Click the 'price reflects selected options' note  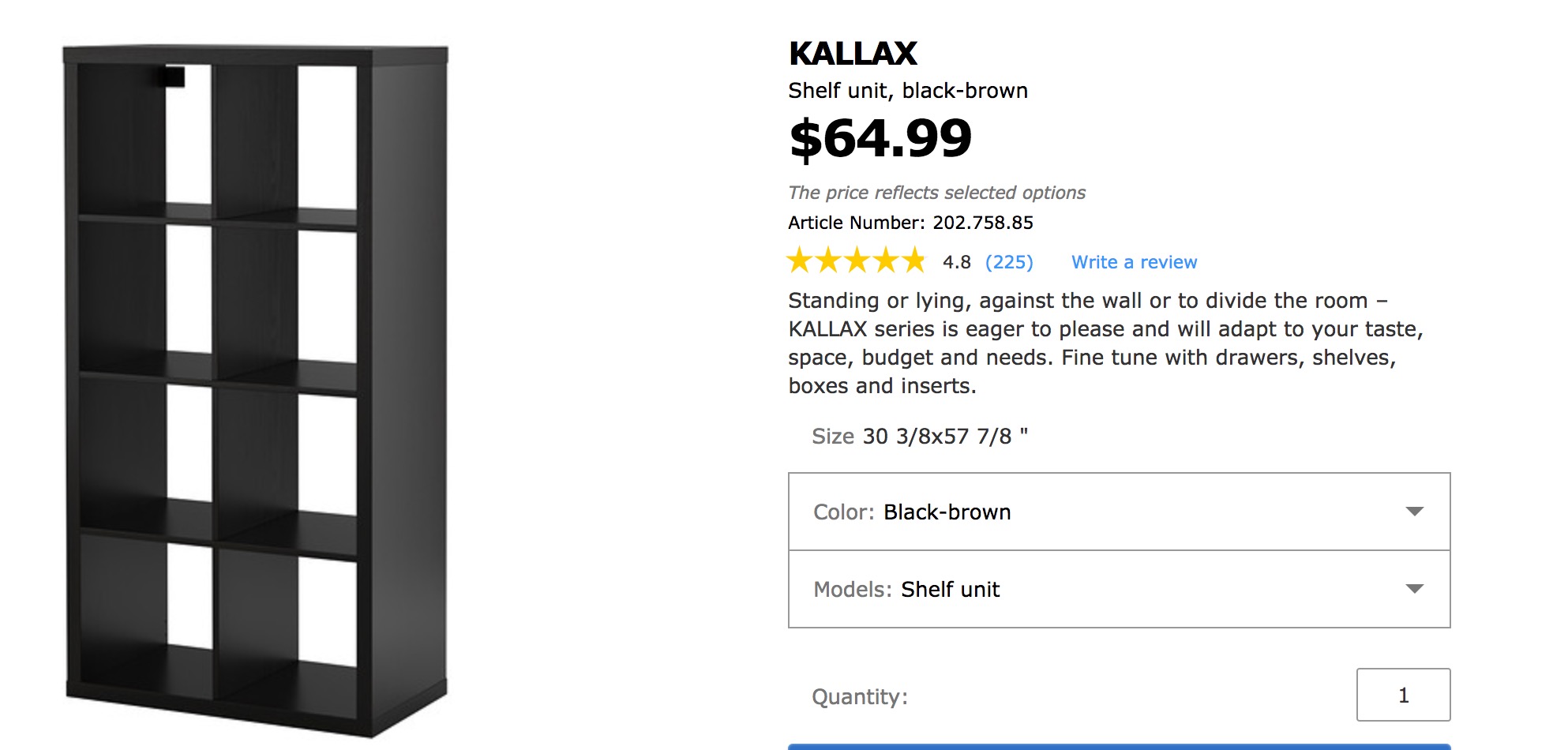[x=936, y=193]
